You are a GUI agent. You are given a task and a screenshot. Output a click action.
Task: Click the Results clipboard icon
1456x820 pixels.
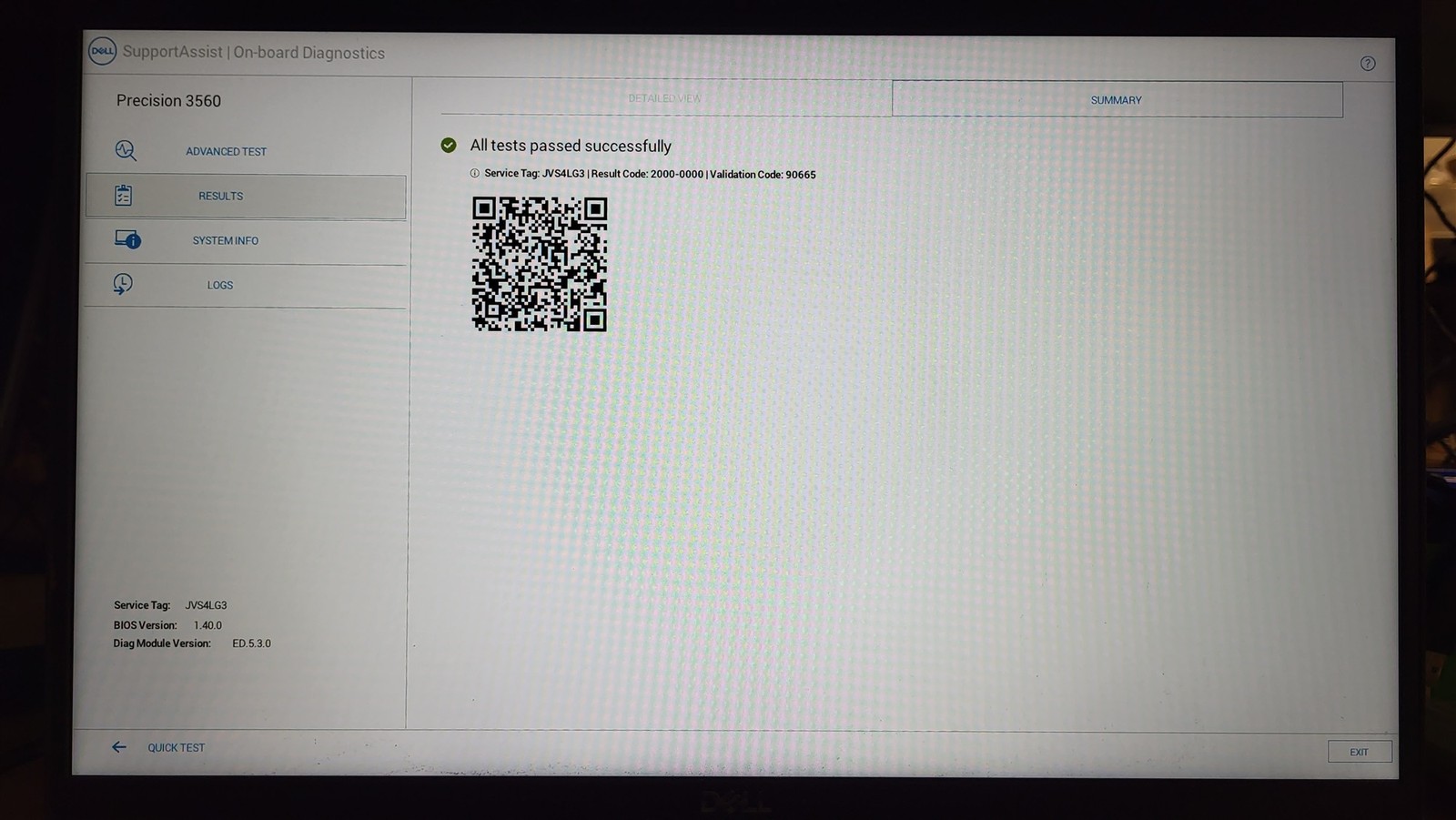pos(124,196)
